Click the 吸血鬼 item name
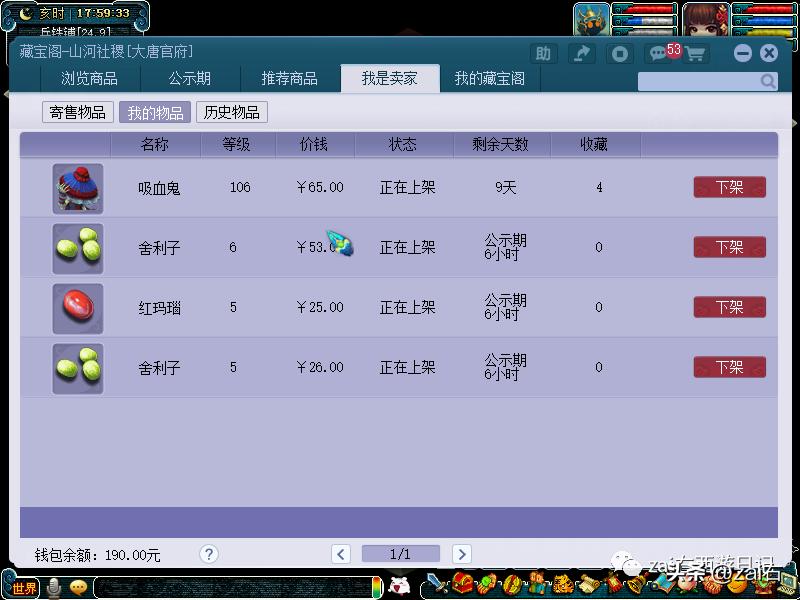This screenshot has height=600, width=800. click(159, 188)
